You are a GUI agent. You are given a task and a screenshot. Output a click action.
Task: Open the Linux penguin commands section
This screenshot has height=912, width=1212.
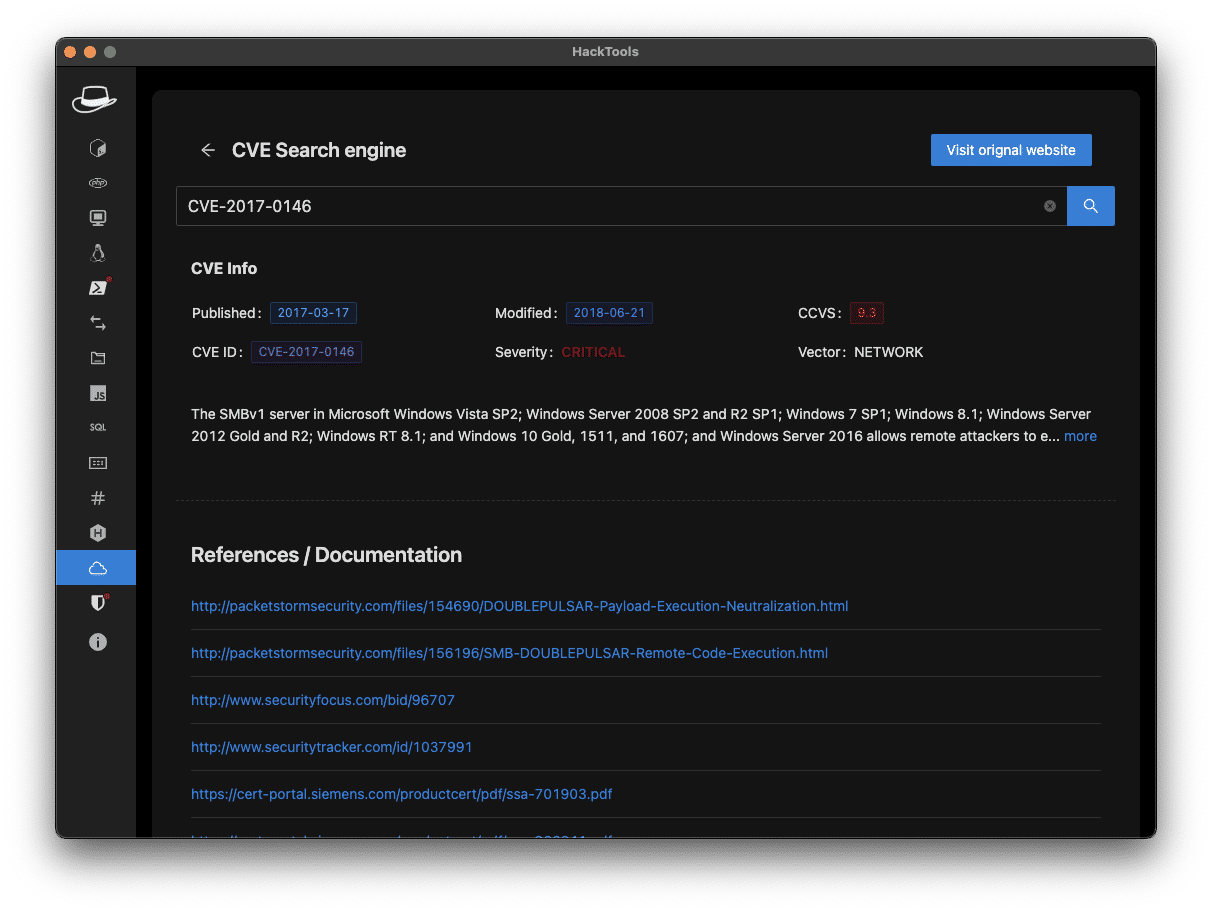(97, 253)
